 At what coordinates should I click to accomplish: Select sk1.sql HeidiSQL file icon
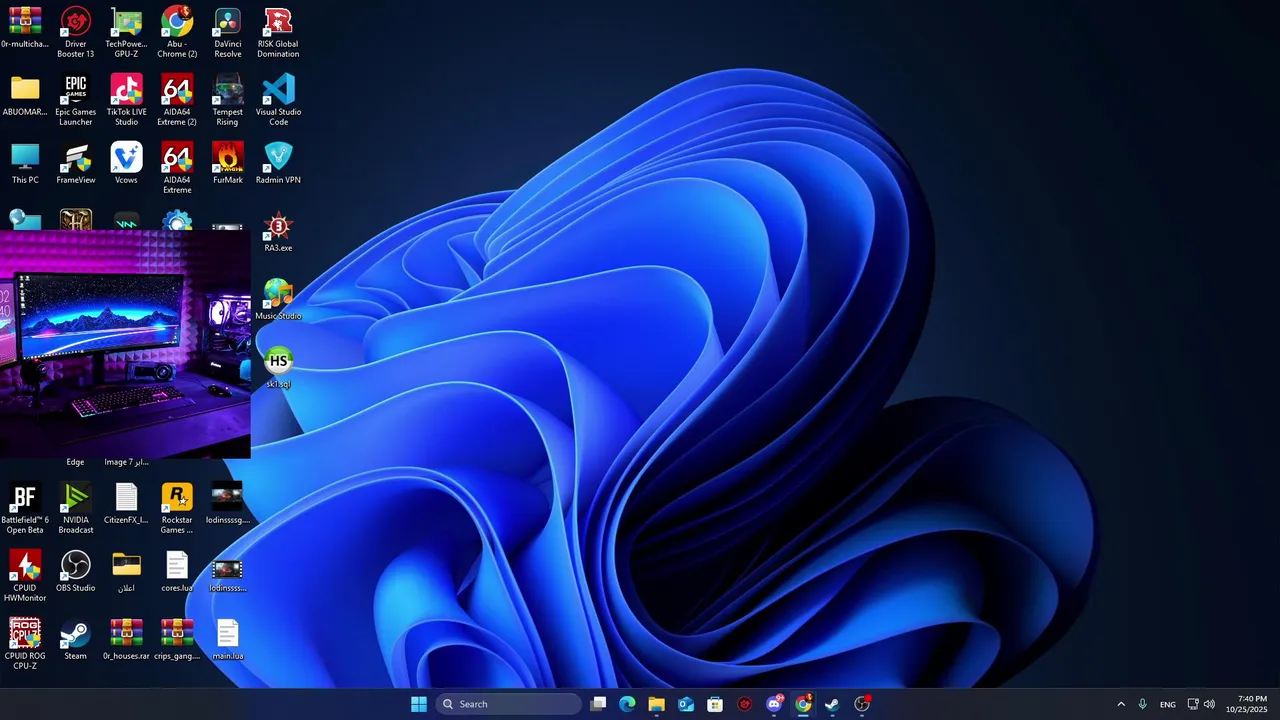pos(278,368)
